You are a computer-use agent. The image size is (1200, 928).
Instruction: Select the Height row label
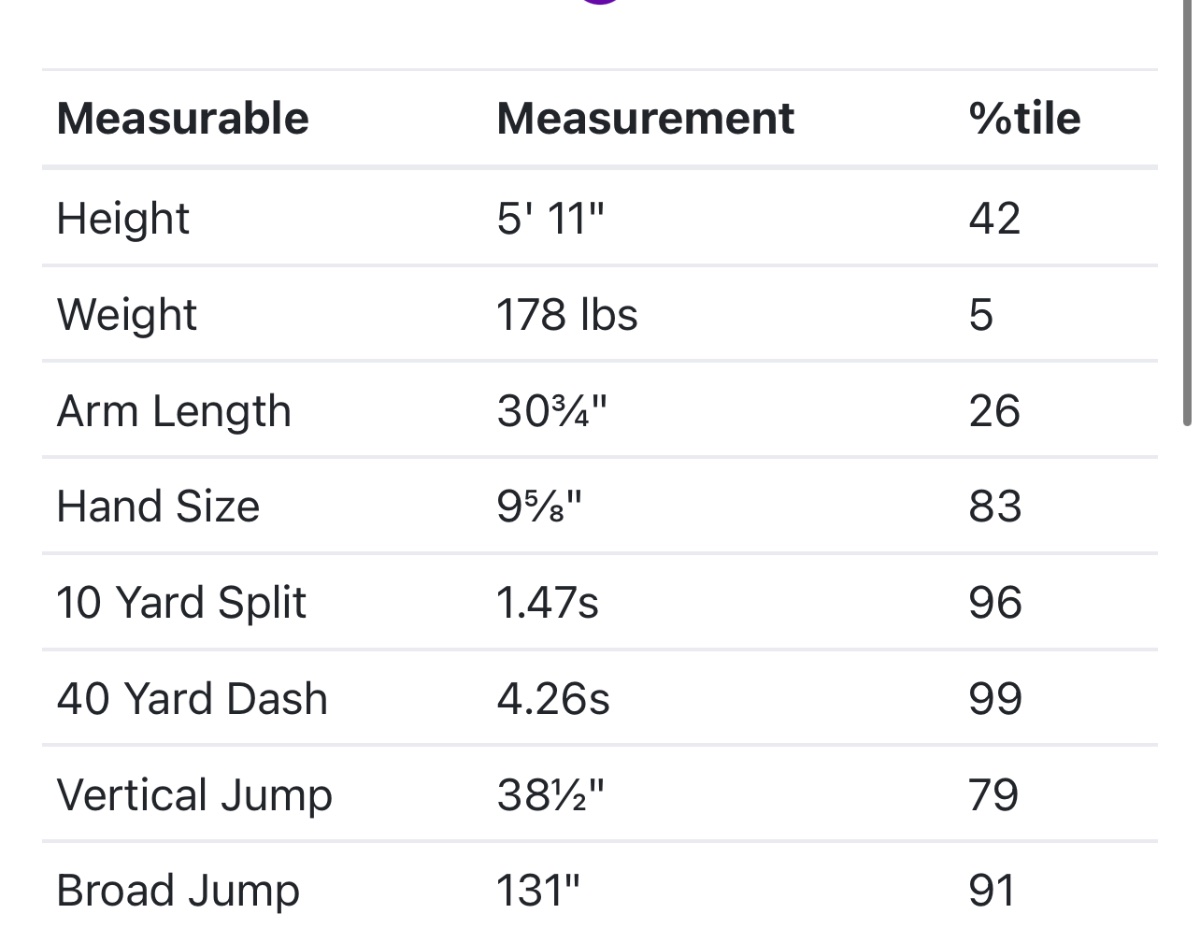(x=123, y=218)
